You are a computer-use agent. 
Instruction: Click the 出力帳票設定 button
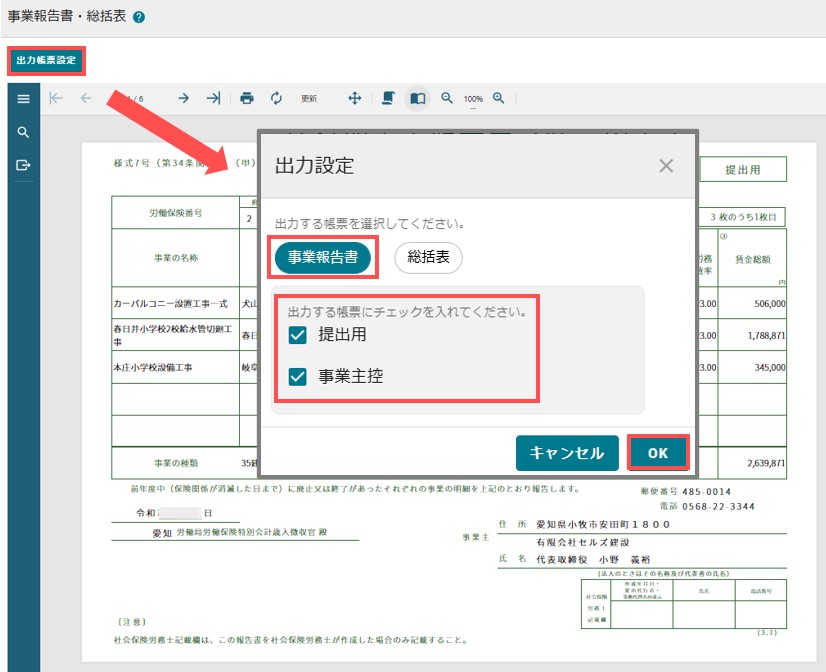[46, 60]
